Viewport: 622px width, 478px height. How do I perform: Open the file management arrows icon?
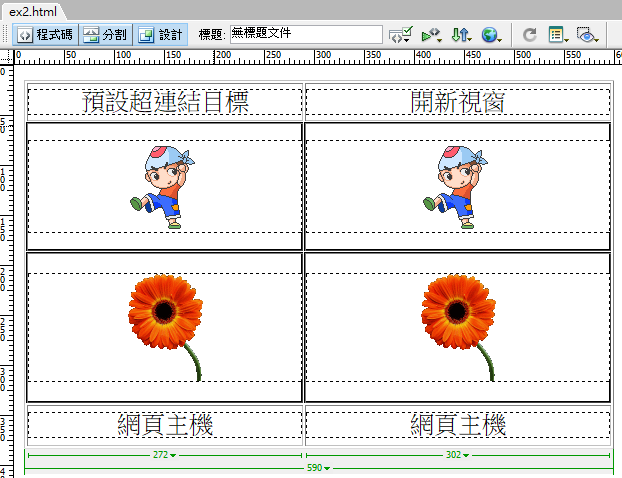461,35
